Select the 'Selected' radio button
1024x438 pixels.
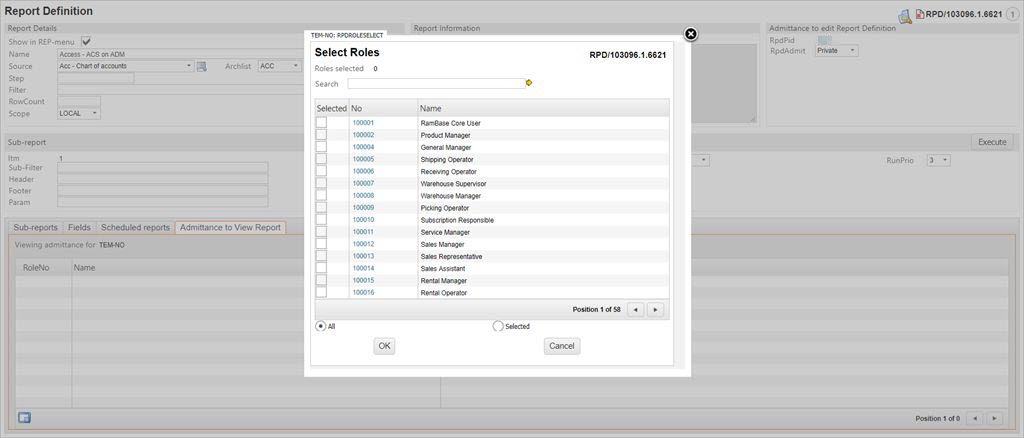tap(498, 326)
